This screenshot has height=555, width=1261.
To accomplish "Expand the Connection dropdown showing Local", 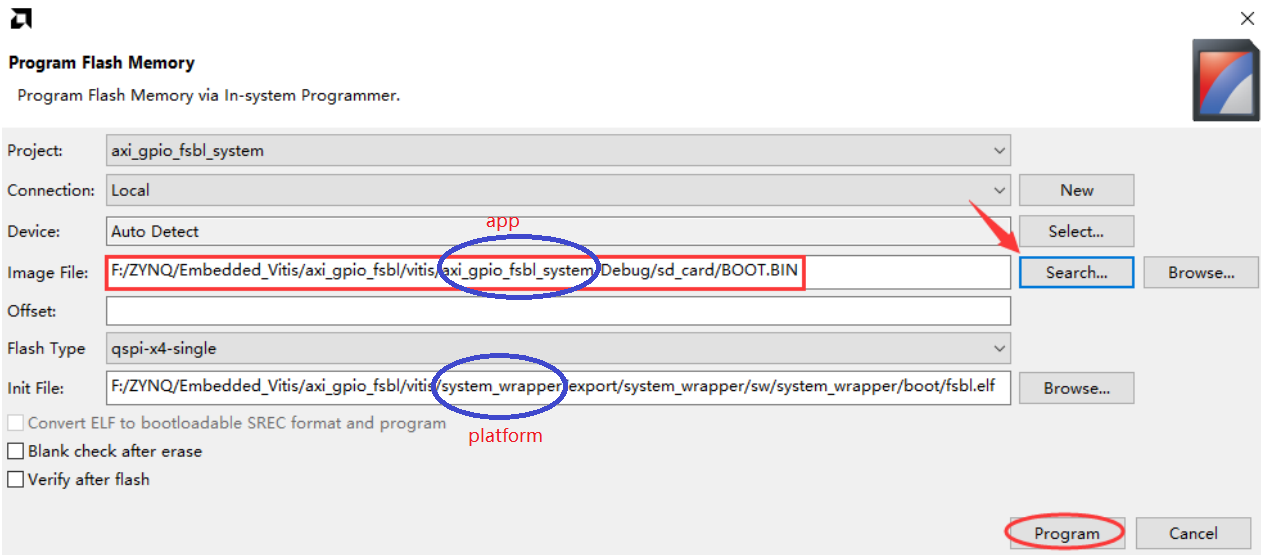I will pyautogui.click(x=558, y=190).
